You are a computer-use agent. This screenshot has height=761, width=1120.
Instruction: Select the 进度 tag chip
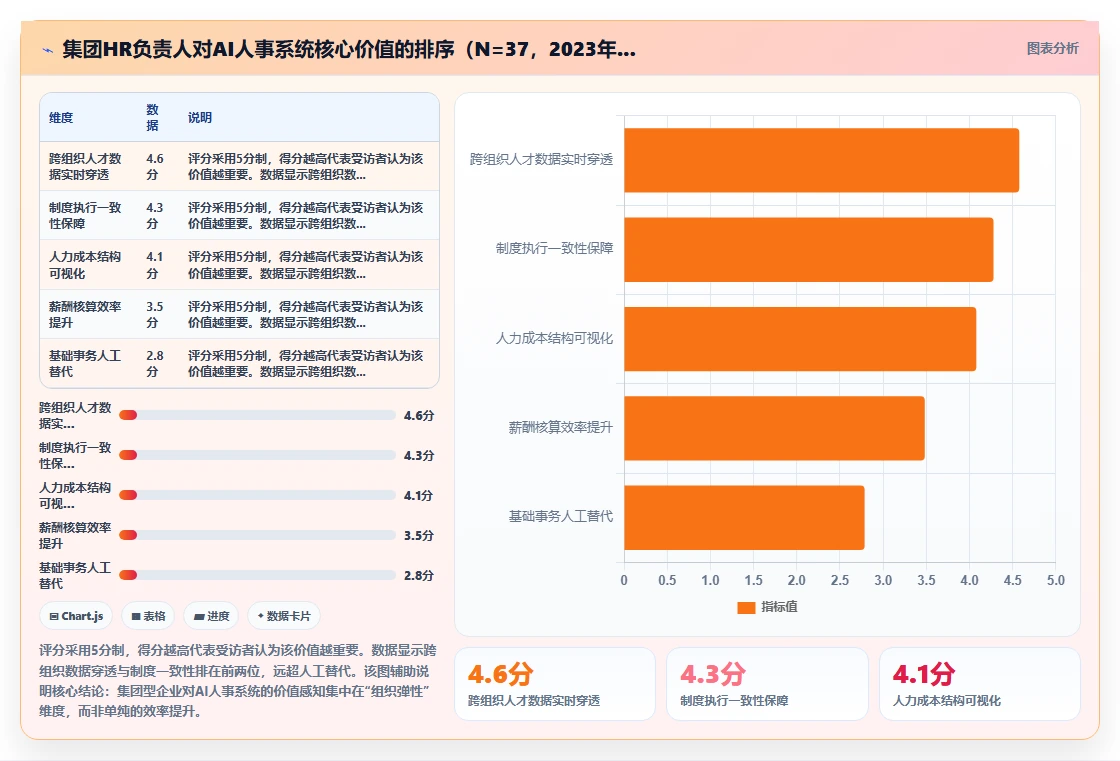[x=211, y=616]
